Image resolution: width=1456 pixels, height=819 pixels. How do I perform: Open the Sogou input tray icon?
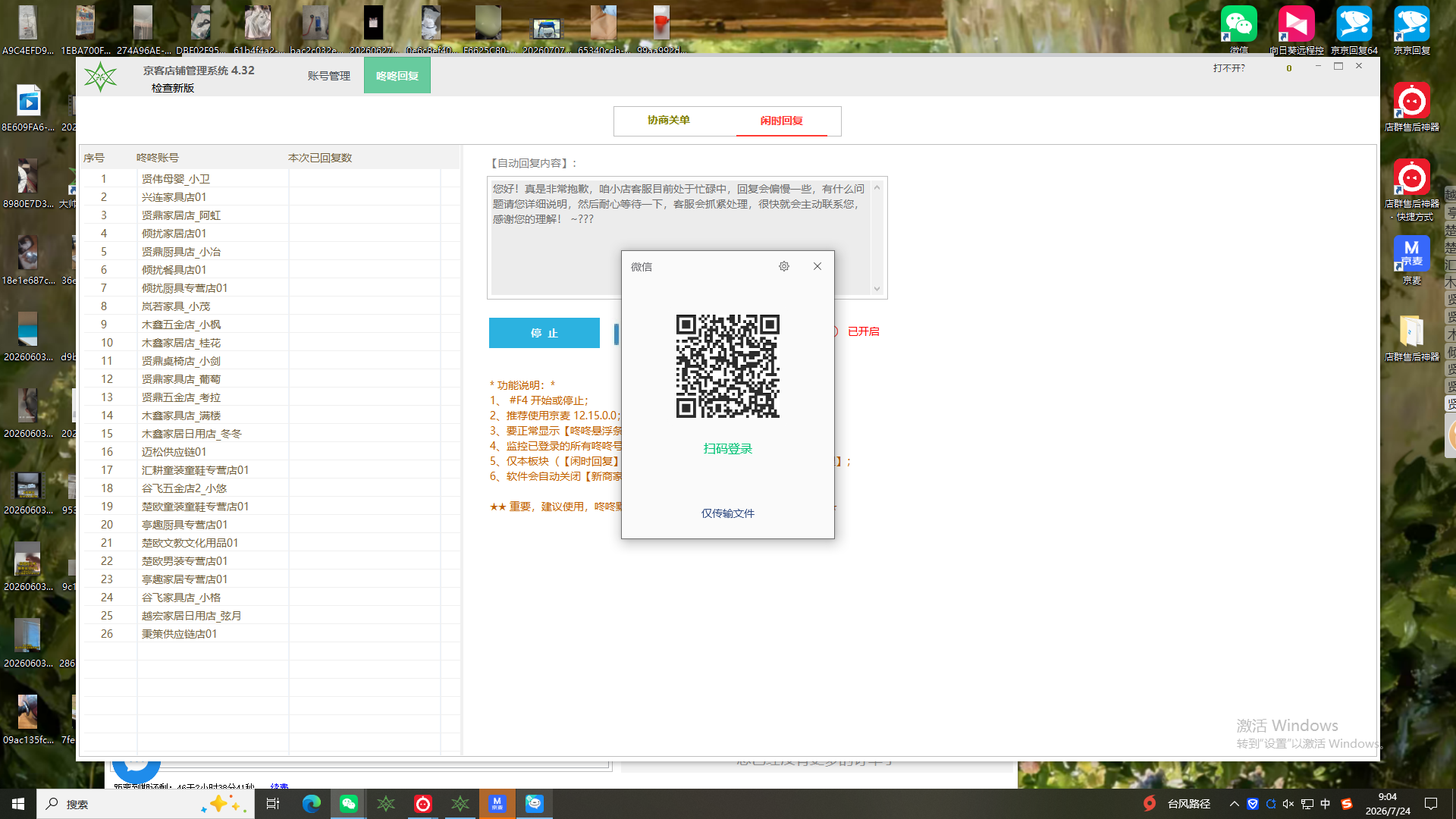(1347, 804)
